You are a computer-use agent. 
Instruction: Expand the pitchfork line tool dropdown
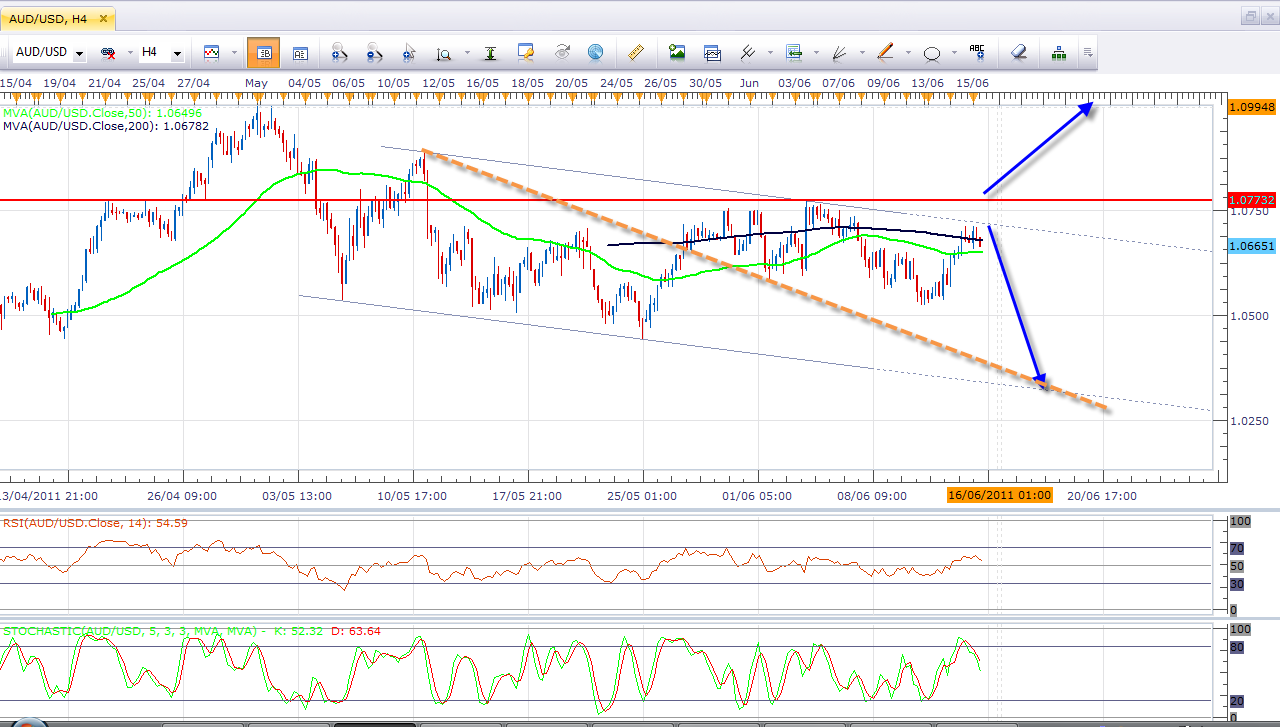coord(768,52)
